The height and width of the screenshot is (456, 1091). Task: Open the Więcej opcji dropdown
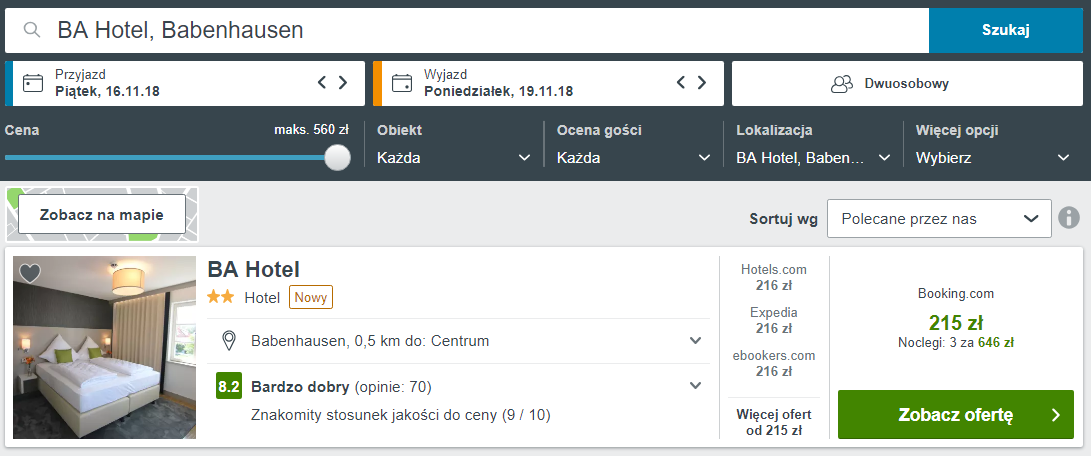click(x=993, y=157)
